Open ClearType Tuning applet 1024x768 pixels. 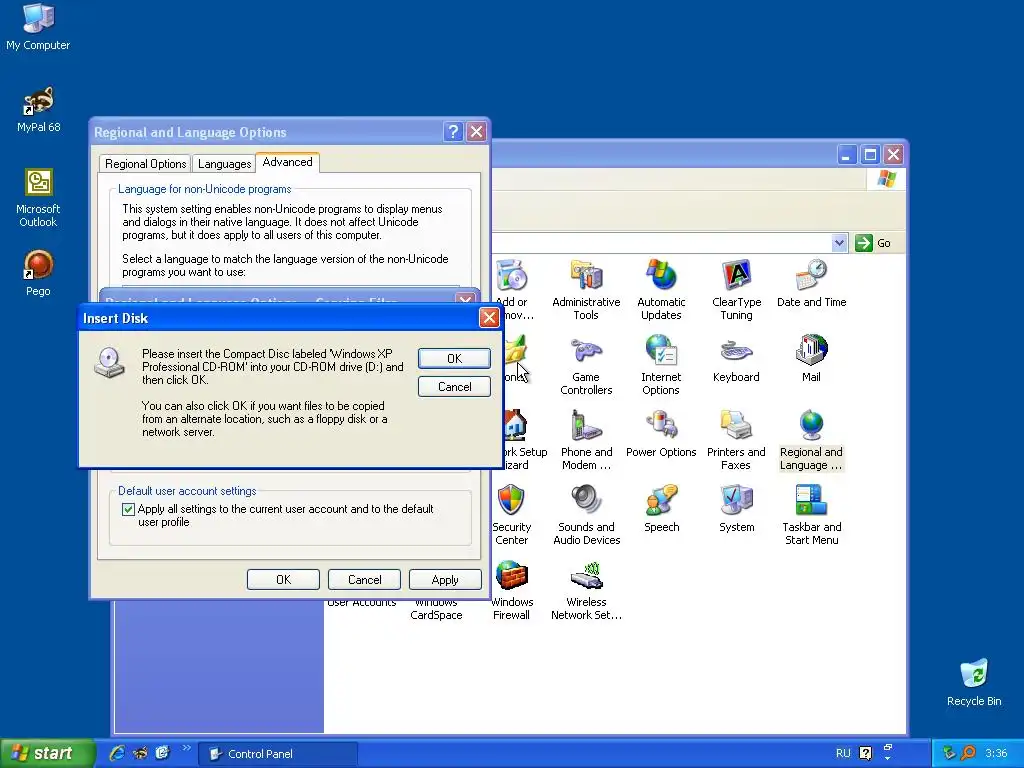736,290
